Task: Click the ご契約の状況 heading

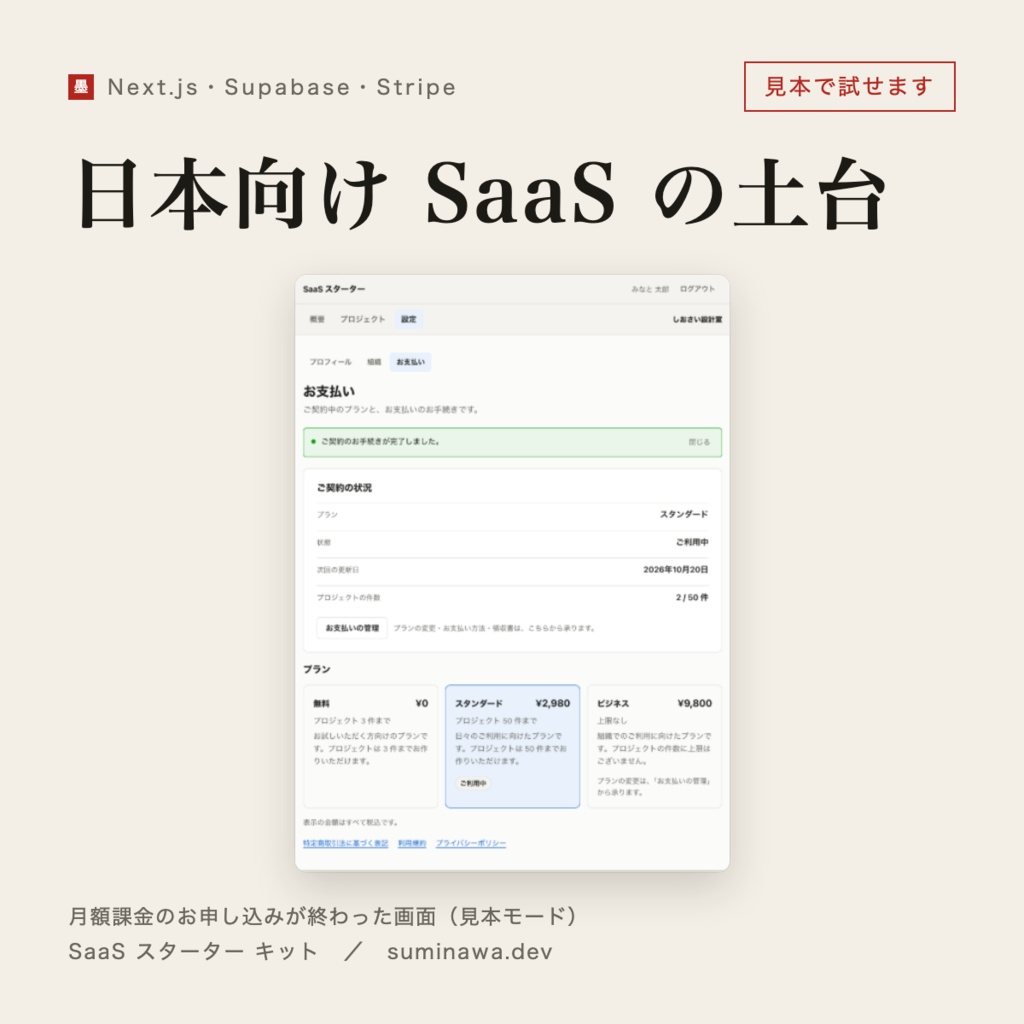Action: pos(344,488)
